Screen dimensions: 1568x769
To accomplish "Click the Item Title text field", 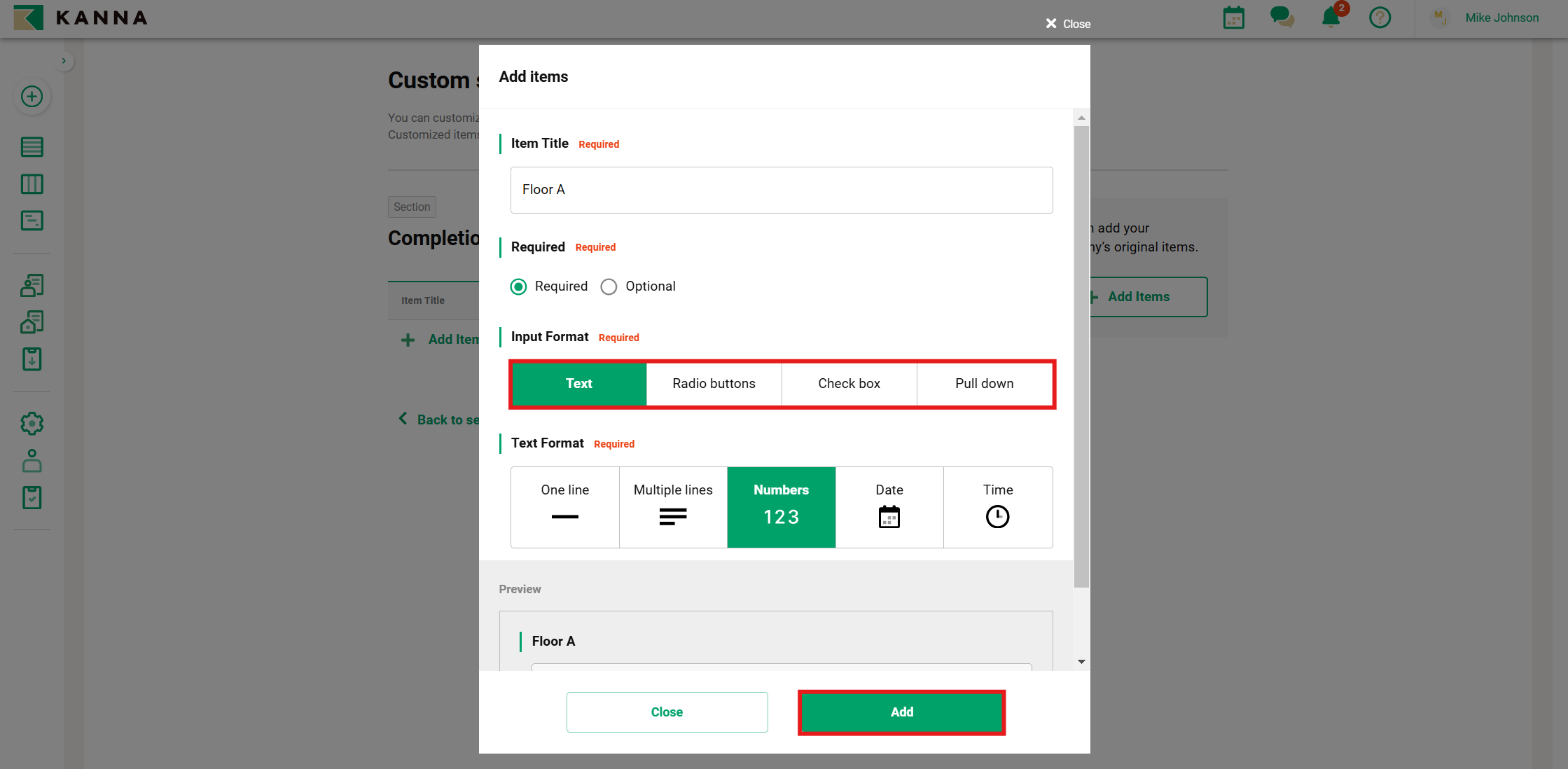I will coord(781,190).
